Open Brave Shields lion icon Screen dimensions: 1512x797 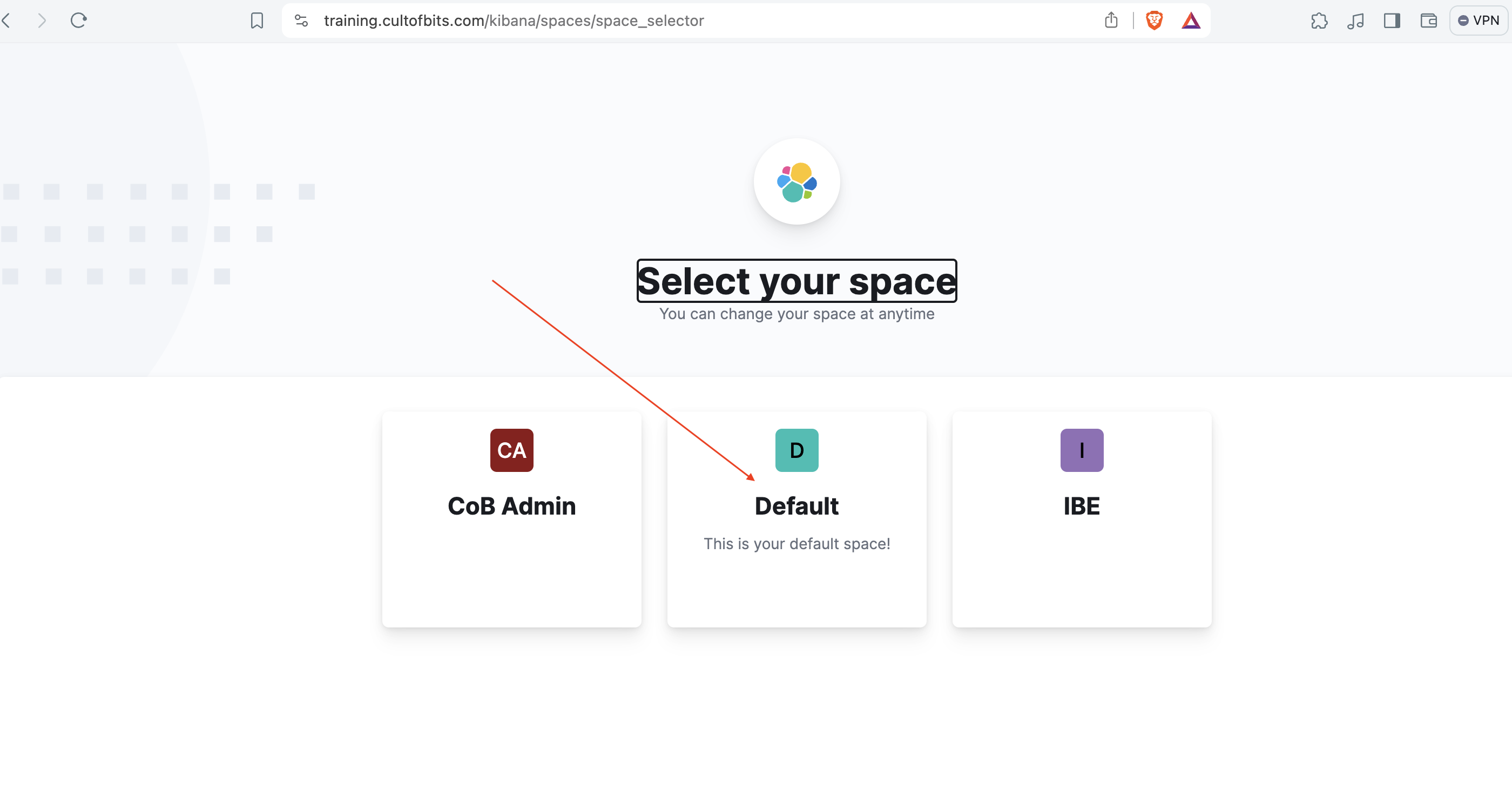[1154, 21]
